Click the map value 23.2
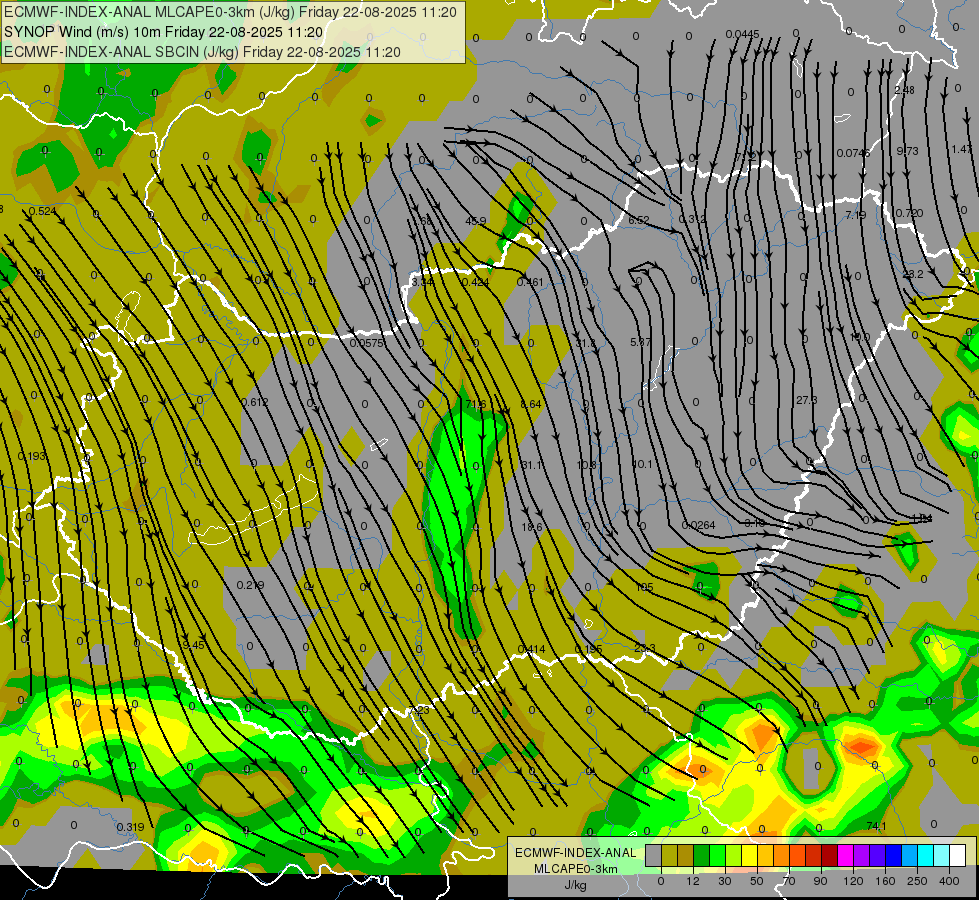Viewport: 979px width, 900px height. [913, 274]
